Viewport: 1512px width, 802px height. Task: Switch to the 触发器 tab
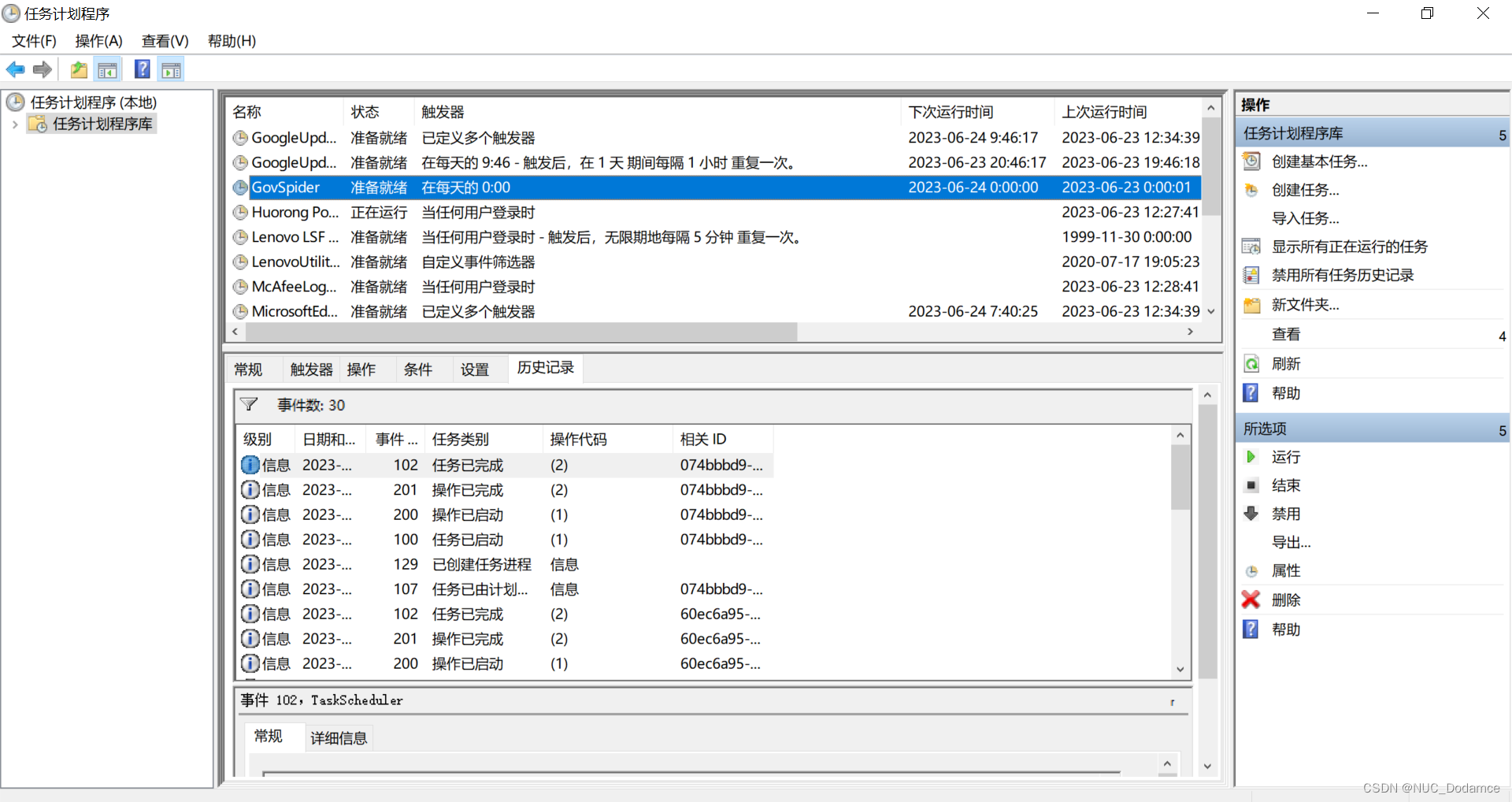pyautogui.click(x=311, y=369)
